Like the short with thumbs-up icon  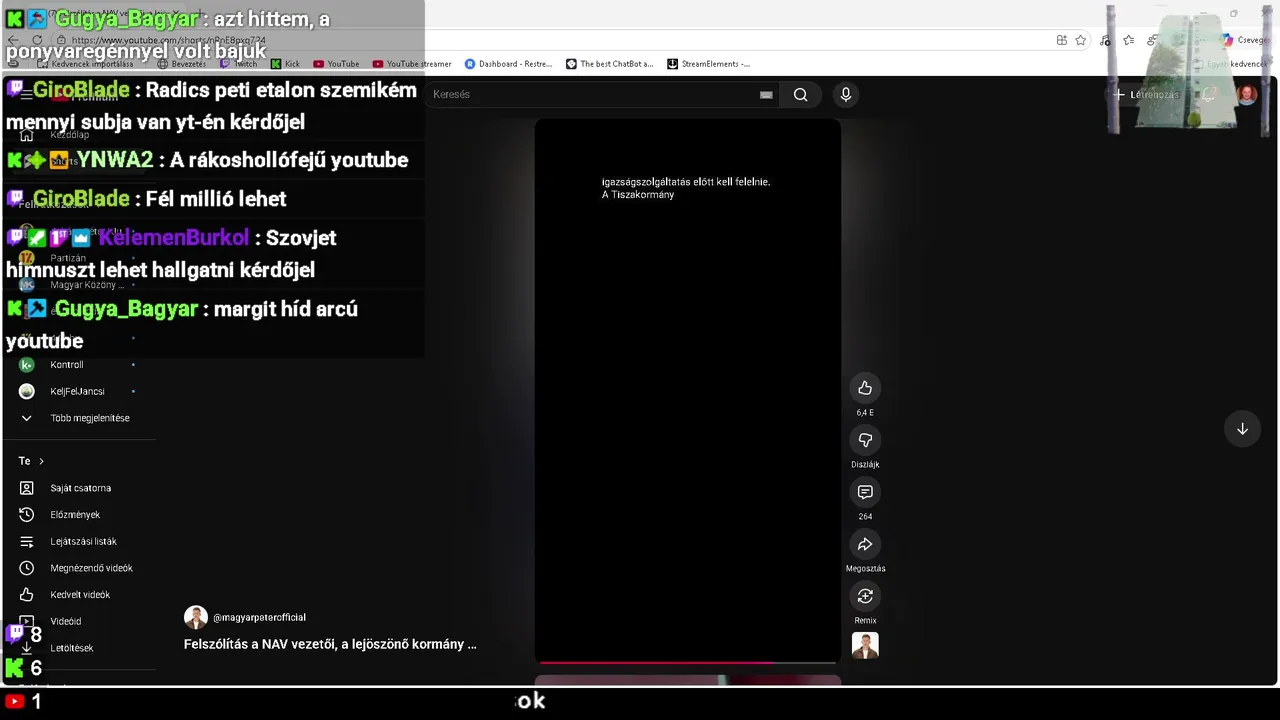pyautogui.click(x=865, y=388)
